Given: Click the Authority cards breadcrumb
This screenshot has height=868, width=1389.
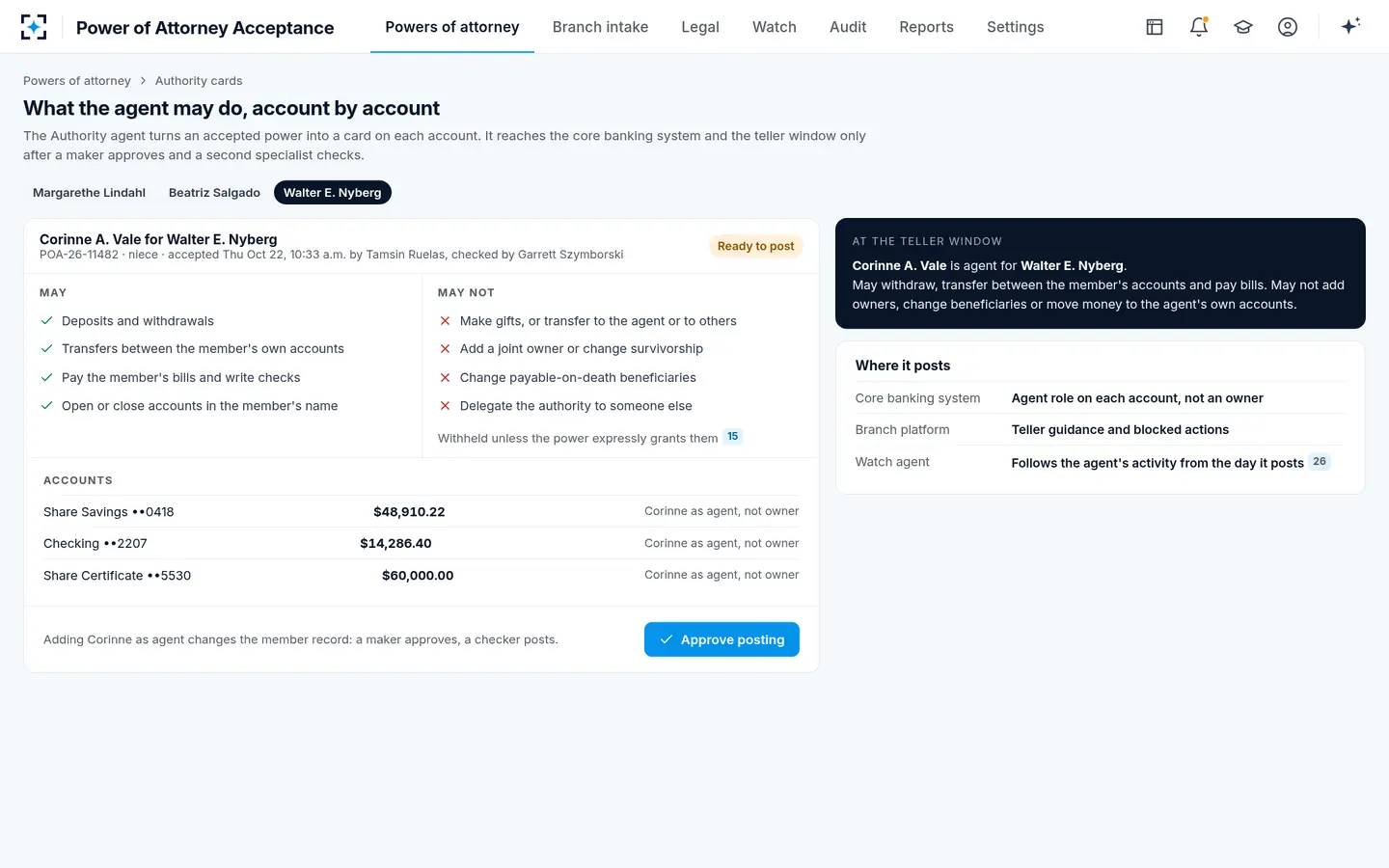Looking at the screenshot, I should 199,81.
